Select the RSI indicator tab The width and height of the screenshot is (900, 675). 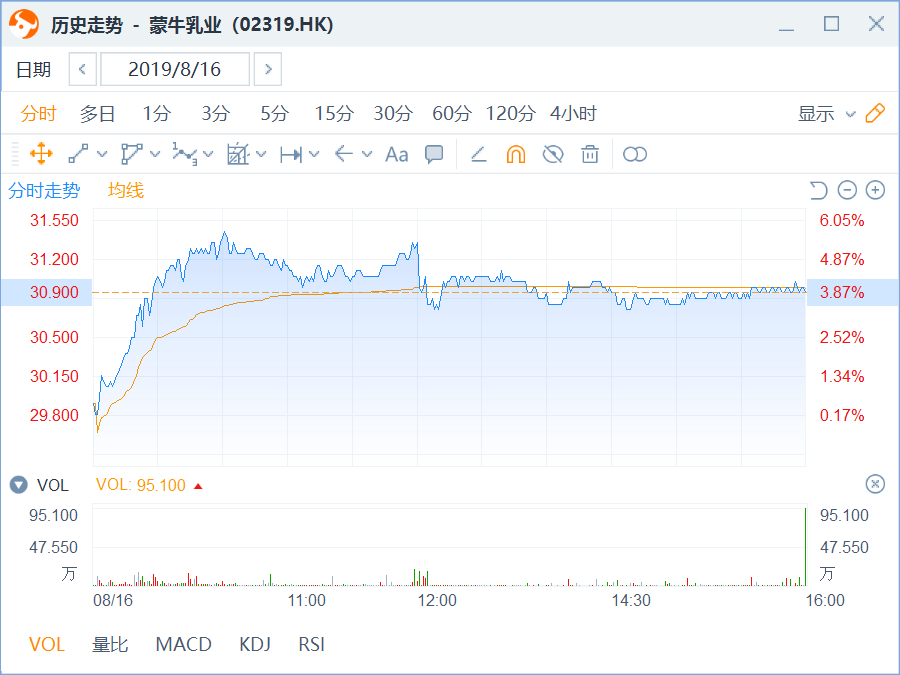(312, 644)
